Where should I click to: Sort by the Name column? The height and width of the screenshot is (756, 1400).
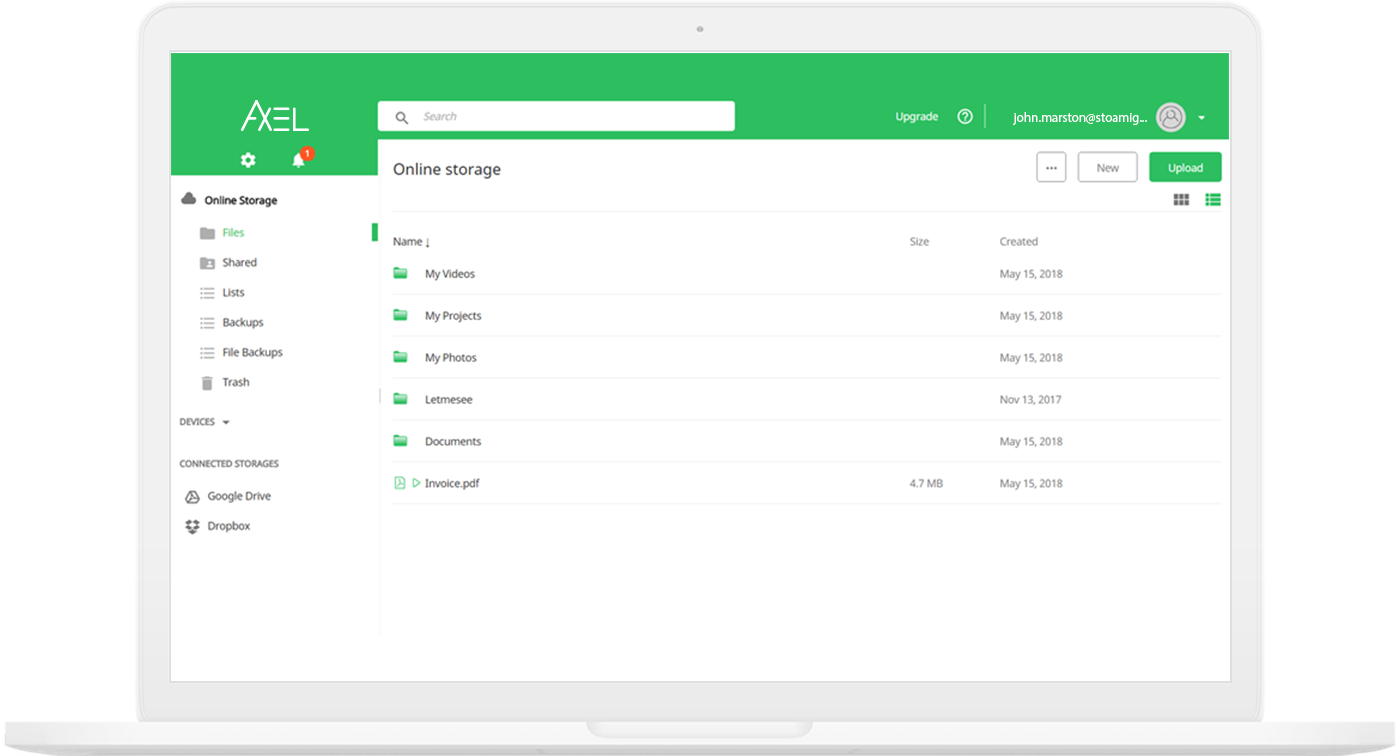[411, 242]
